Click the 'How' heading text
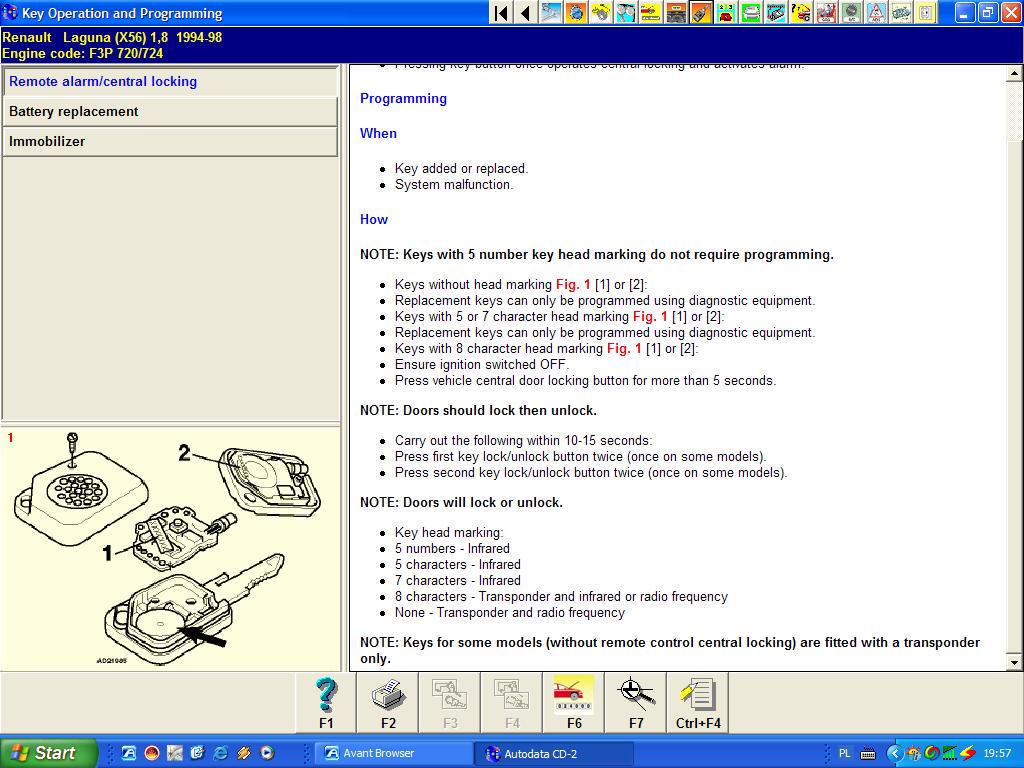The width and height of the screenshot is (1024, 768). tap(374, 219)
